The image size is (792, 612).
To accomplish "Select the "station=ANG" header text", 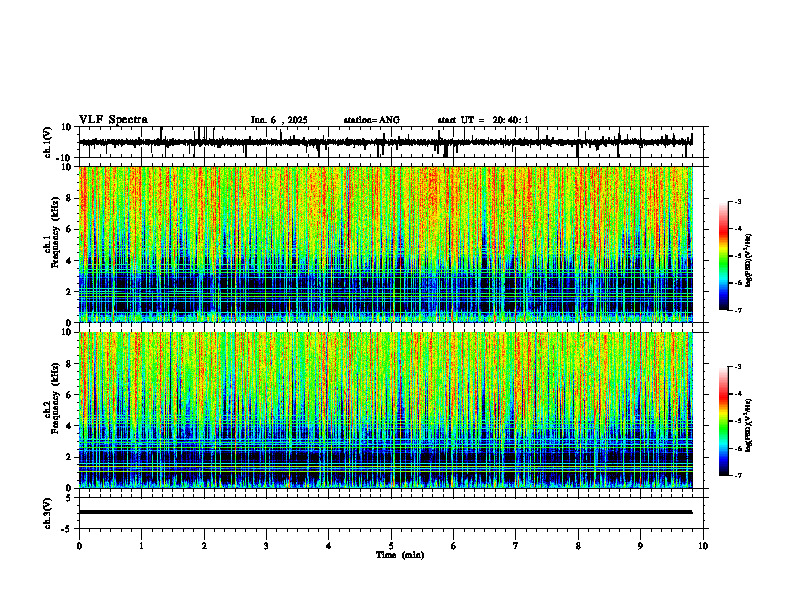I will pyautogui.click(x=372, y=120).
